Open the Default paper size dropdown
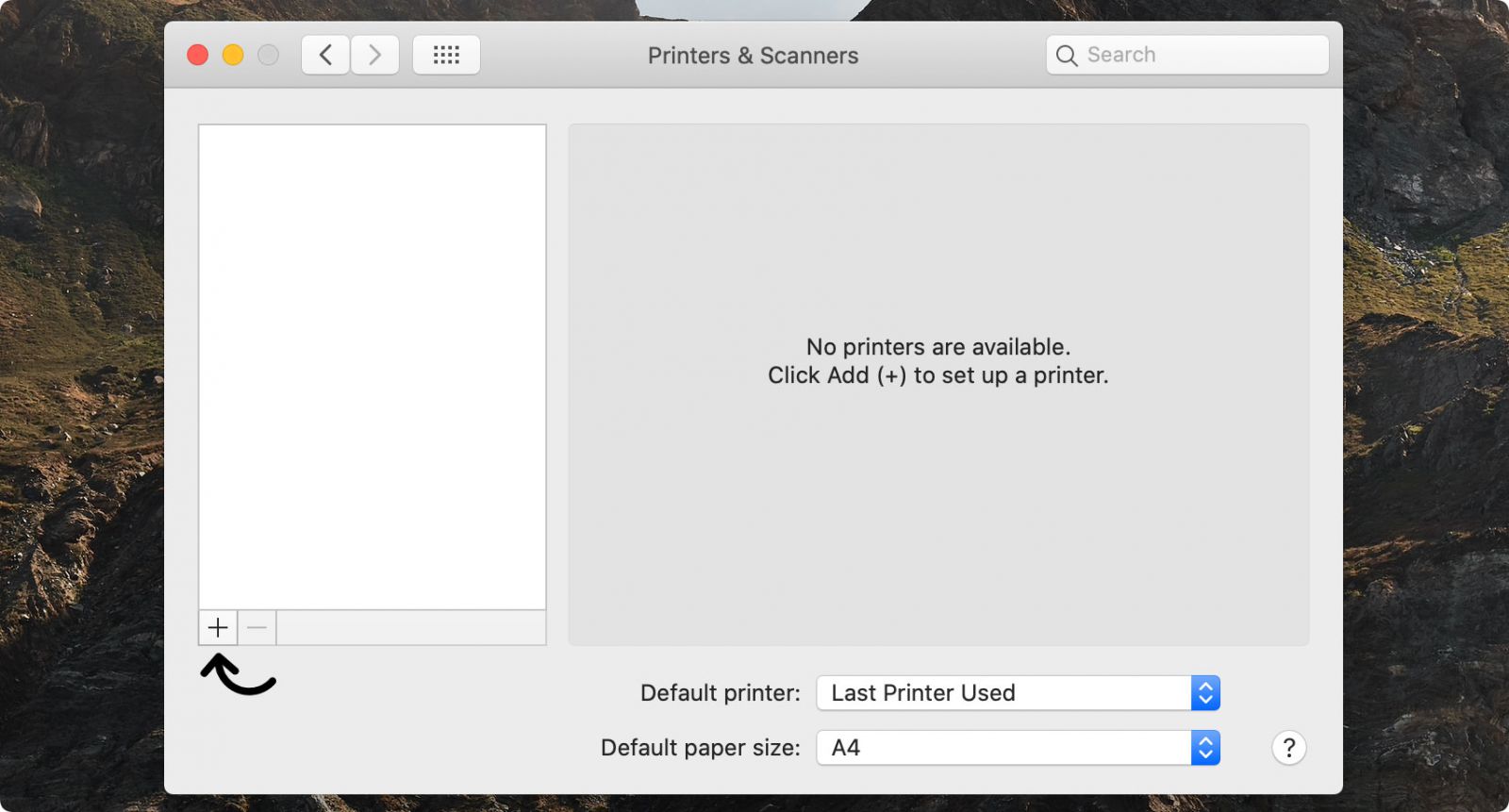The image size is (1509, 812). click(x=1019, y=748)
